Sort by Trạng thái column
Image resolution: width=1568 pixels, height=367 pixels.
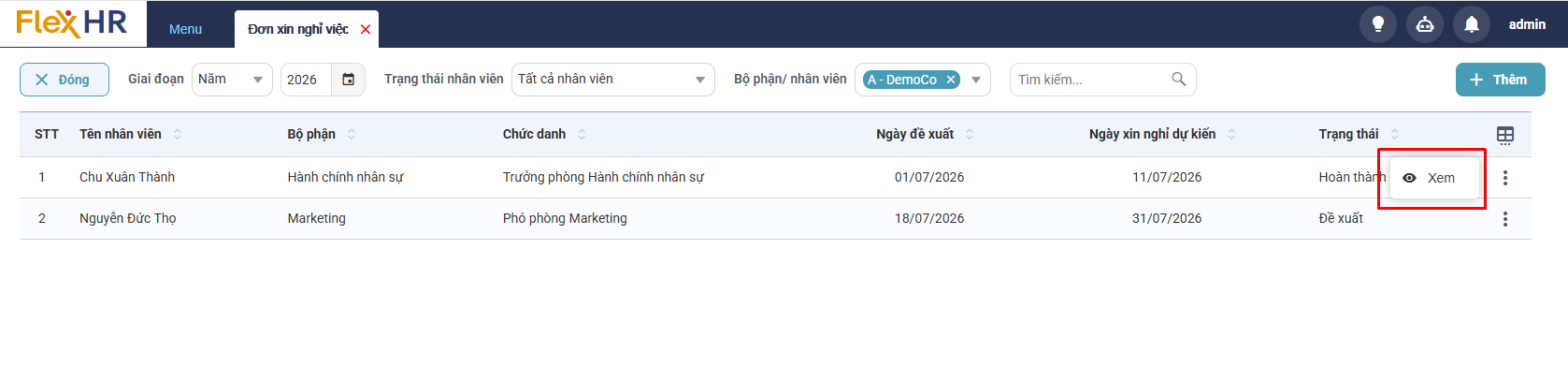point(1394,134)
